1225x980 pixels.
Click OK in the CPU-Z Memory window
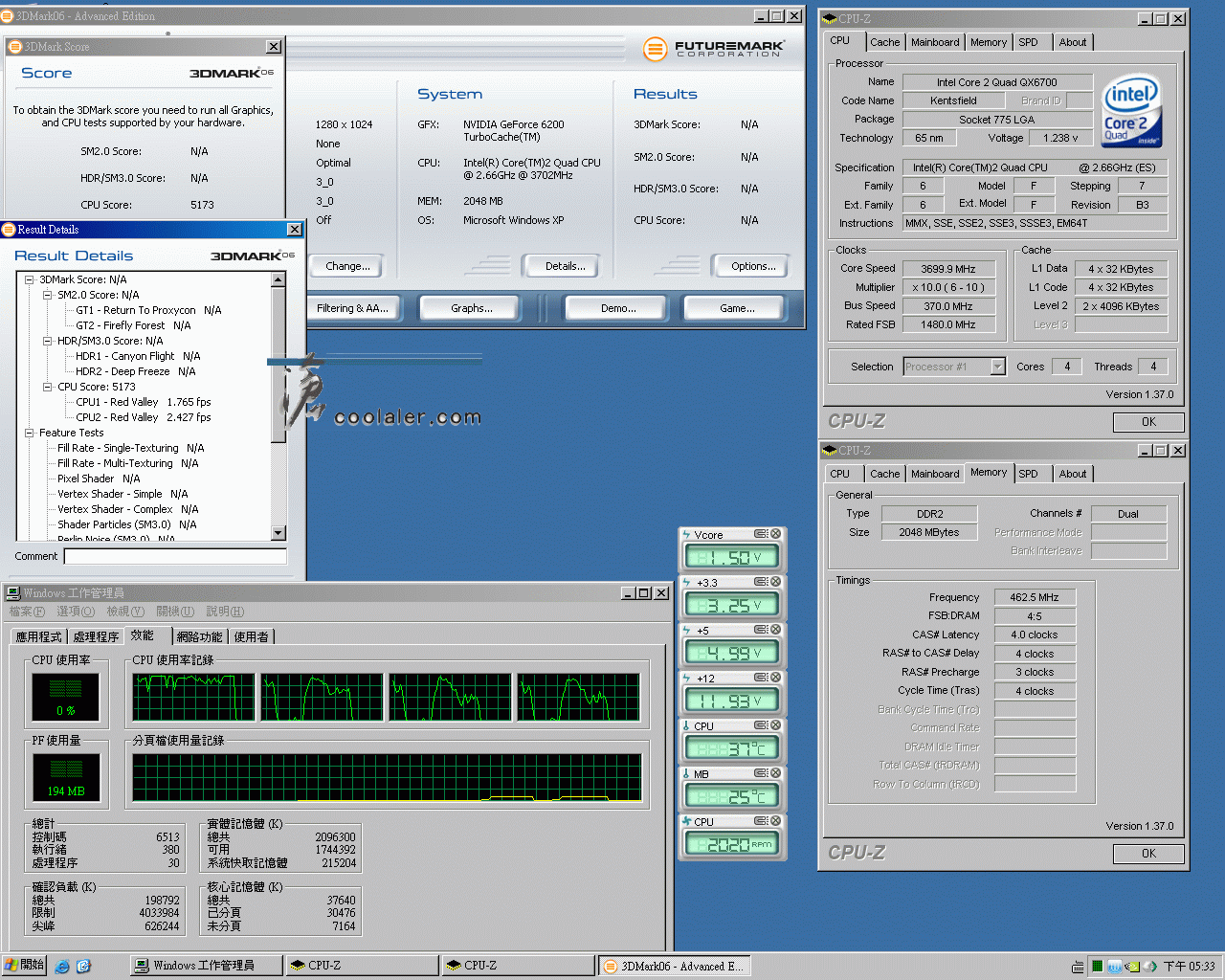click(1148, 854)
